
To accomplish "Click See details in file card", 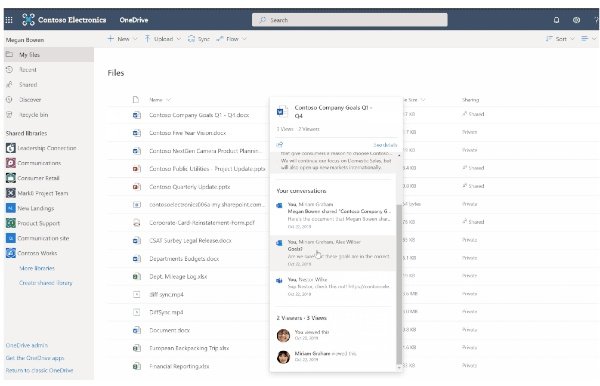I will coord(385,145).
